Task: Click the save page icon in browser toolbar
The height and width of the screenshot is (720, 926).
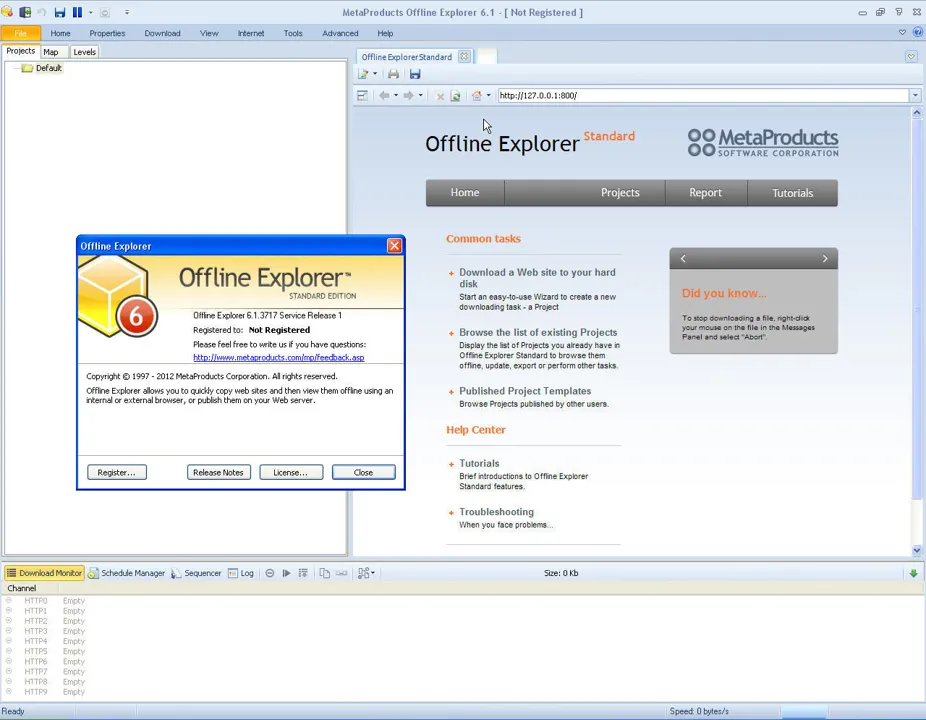Action: [415, 74]
